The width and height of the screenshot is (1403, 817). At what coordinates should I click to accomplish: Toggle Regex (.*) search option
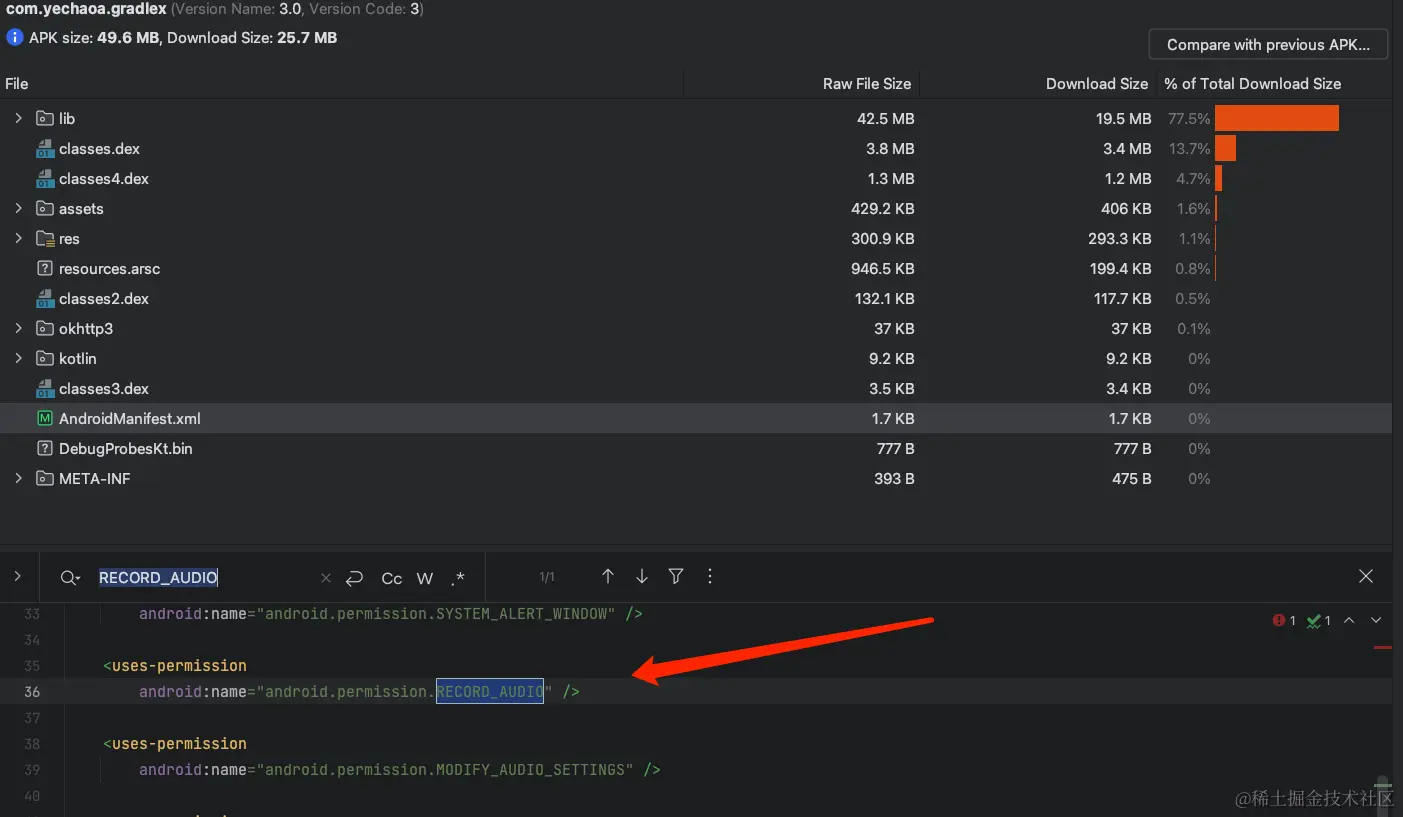click(458, 578)
